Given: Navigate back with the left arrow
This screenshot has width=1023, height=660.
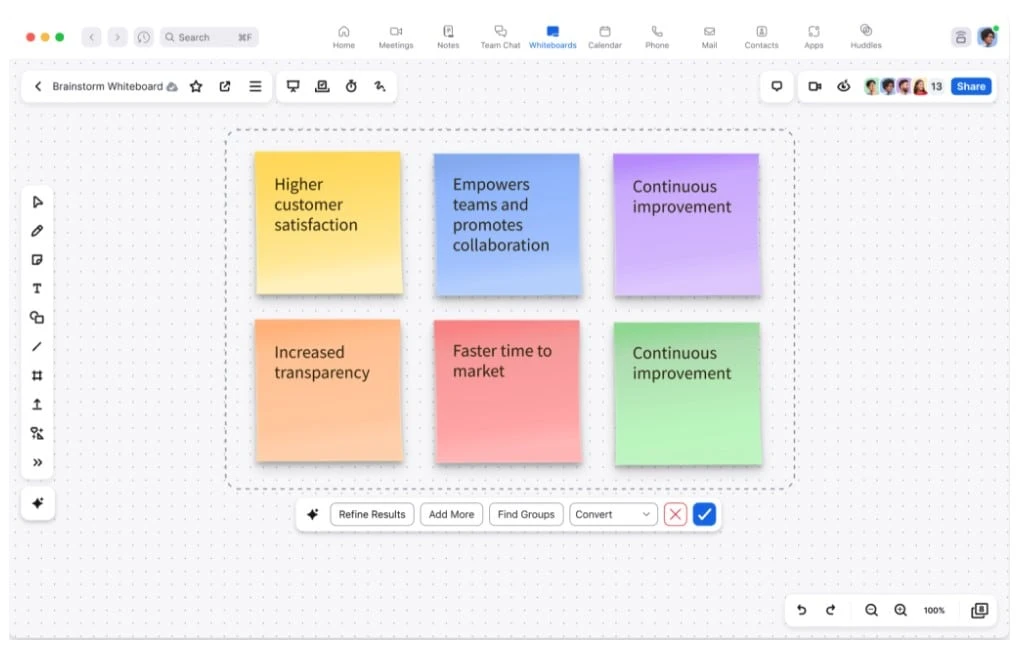Looking at the screenshot, I should click(91, 37).
